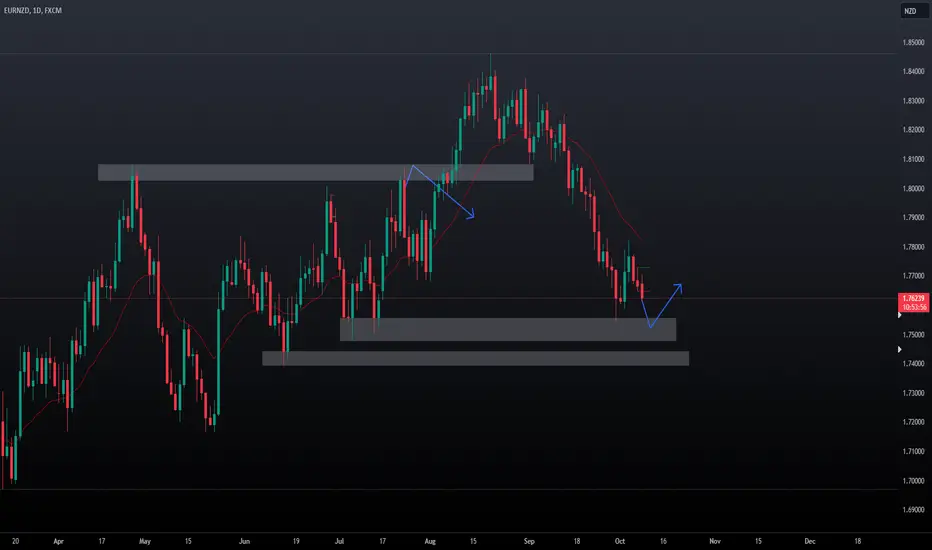The image size is (932, 550).
Task: Click the 1.80000 price axis label
Action: (x=914, y=188)
